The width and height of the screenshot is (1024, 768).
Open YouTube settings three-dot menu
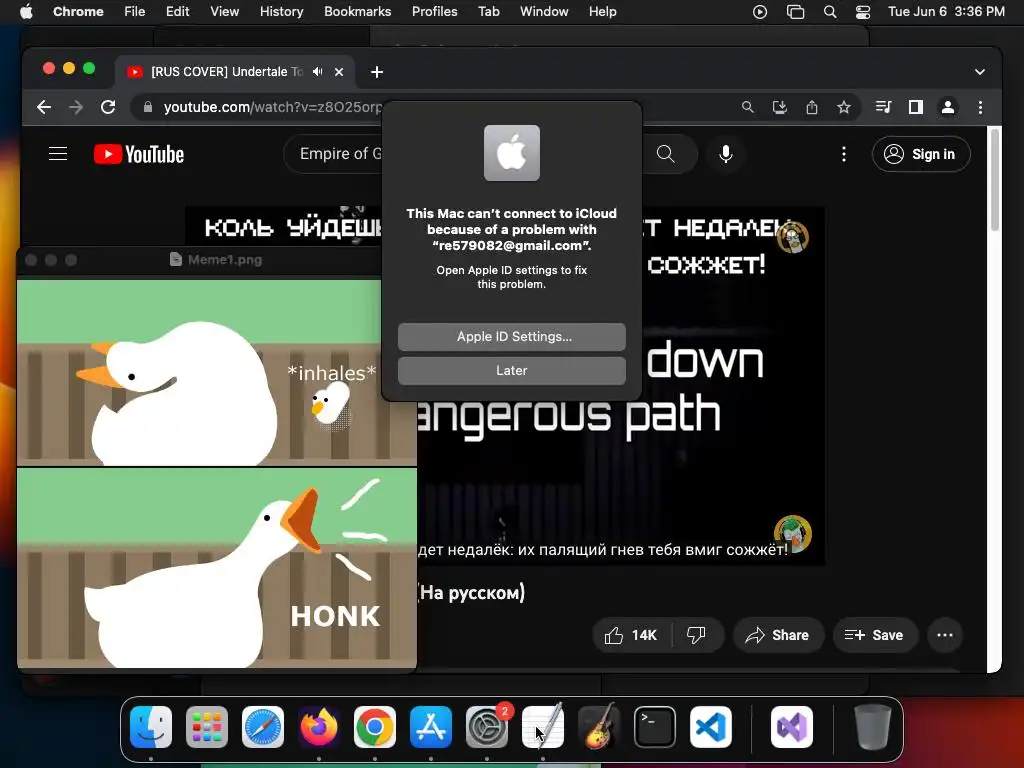(x=844, y=154)
